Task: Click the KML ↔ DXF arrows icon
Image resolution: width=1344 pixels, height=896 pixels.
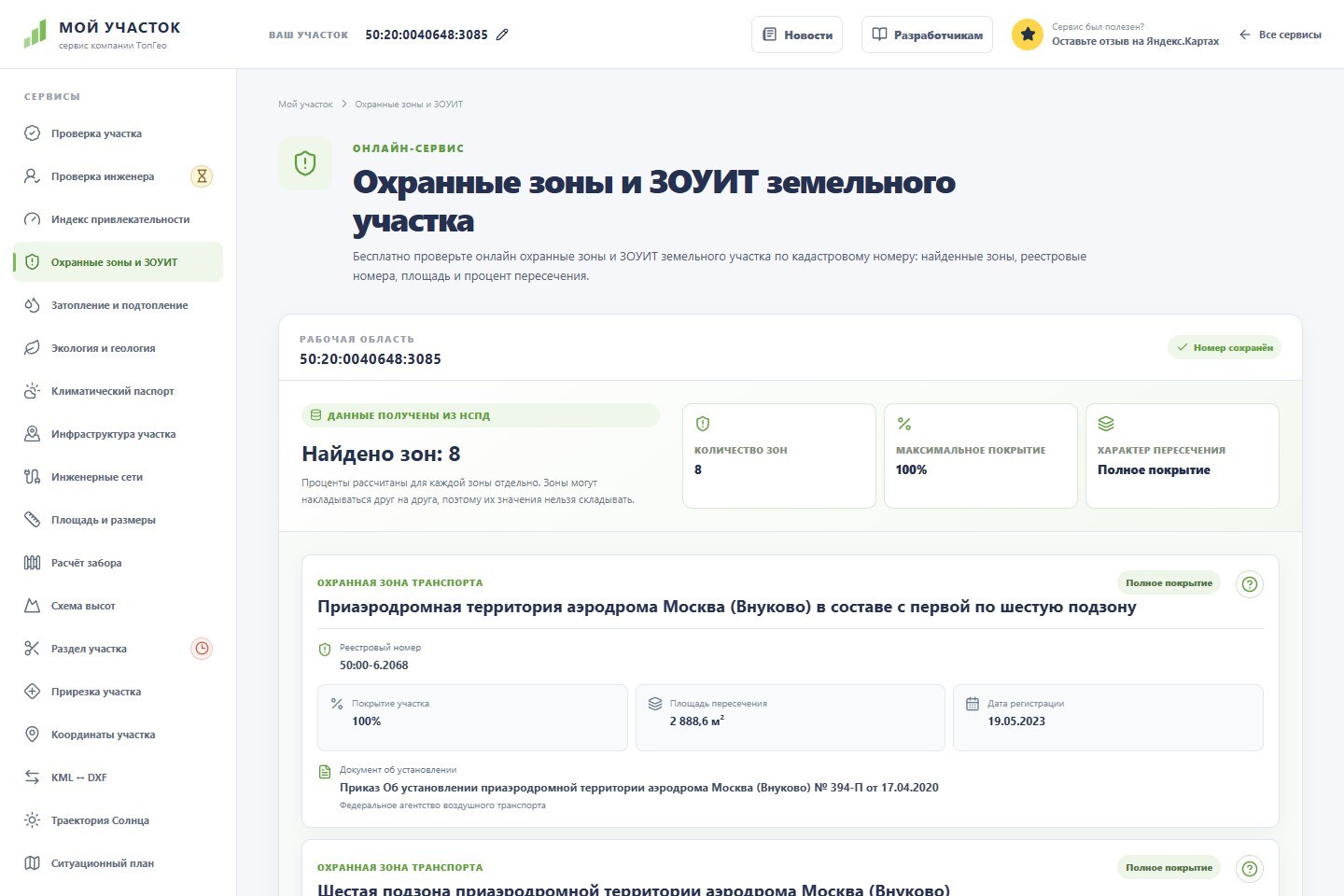Action: pos(32,777)
